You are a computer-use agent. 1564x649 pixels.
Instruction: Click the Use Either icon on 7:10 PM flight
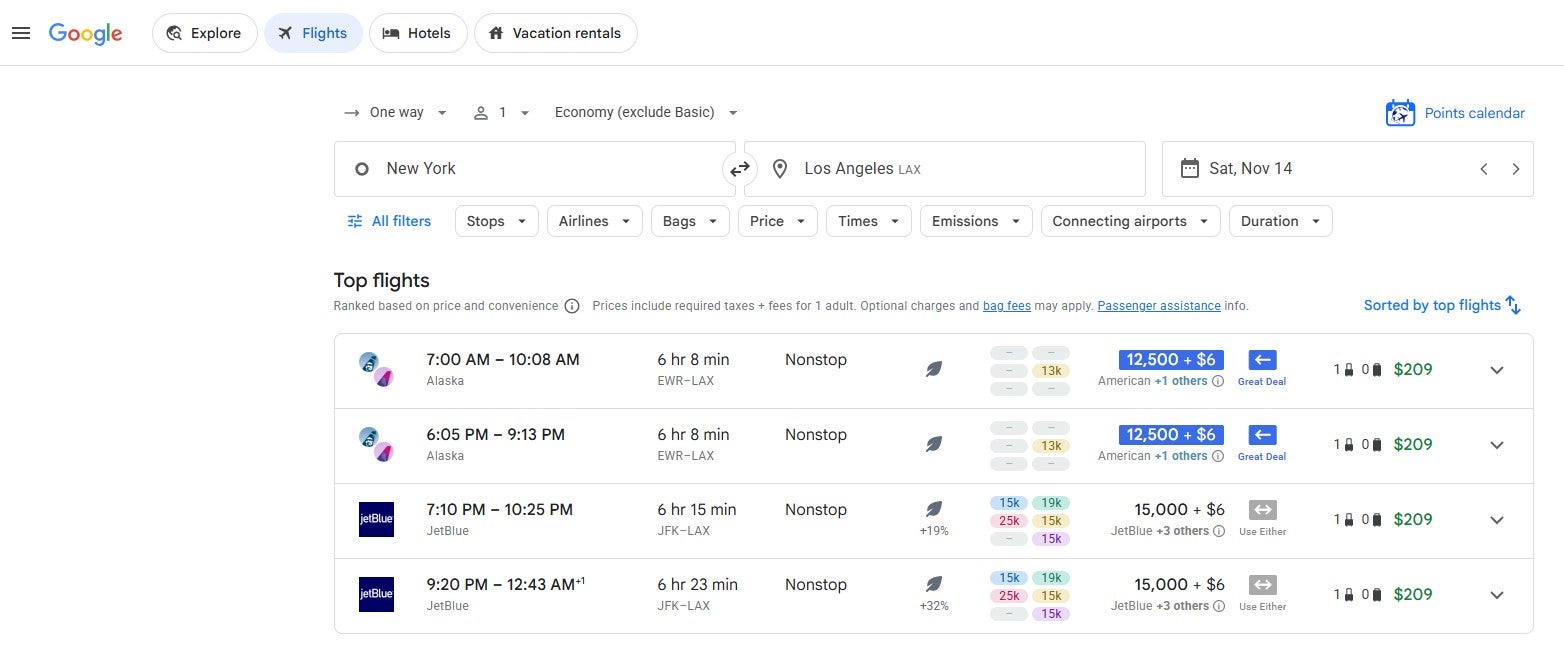1262,510
